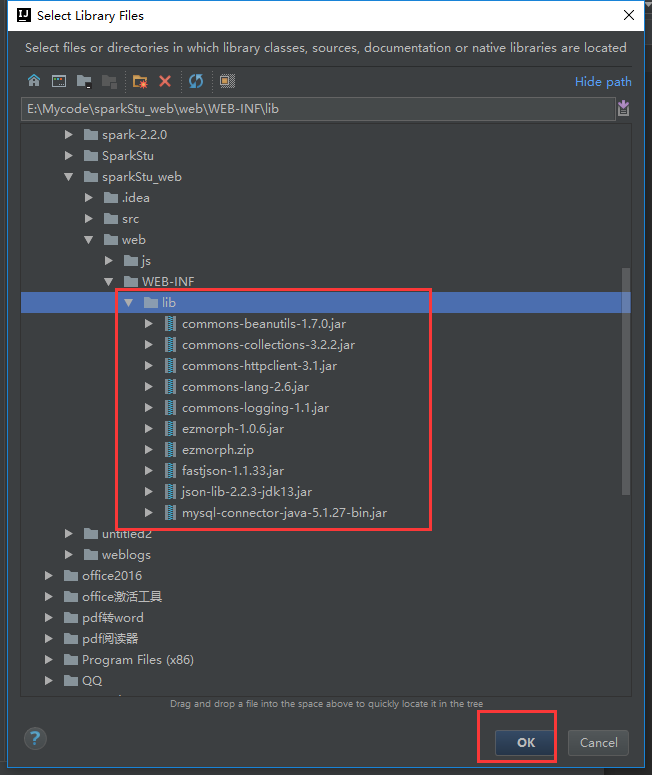Click the jar icon of fastjson-1.1.33.jar

point(170,471)
